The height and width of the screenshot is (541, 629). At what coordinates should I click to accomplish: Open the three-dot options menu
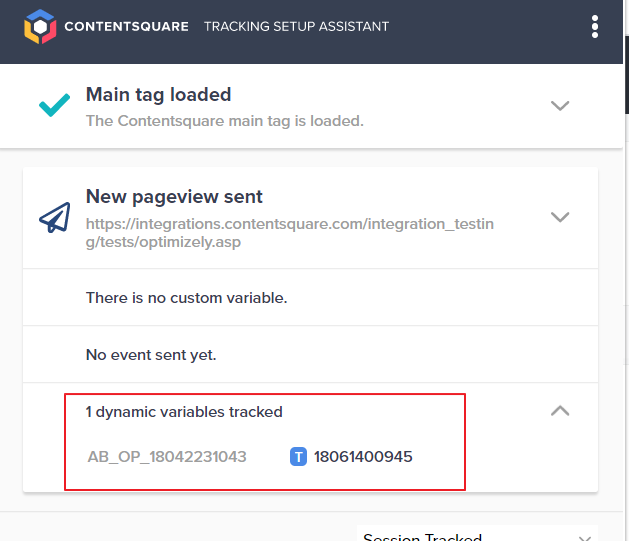click(x=595, y=26)
